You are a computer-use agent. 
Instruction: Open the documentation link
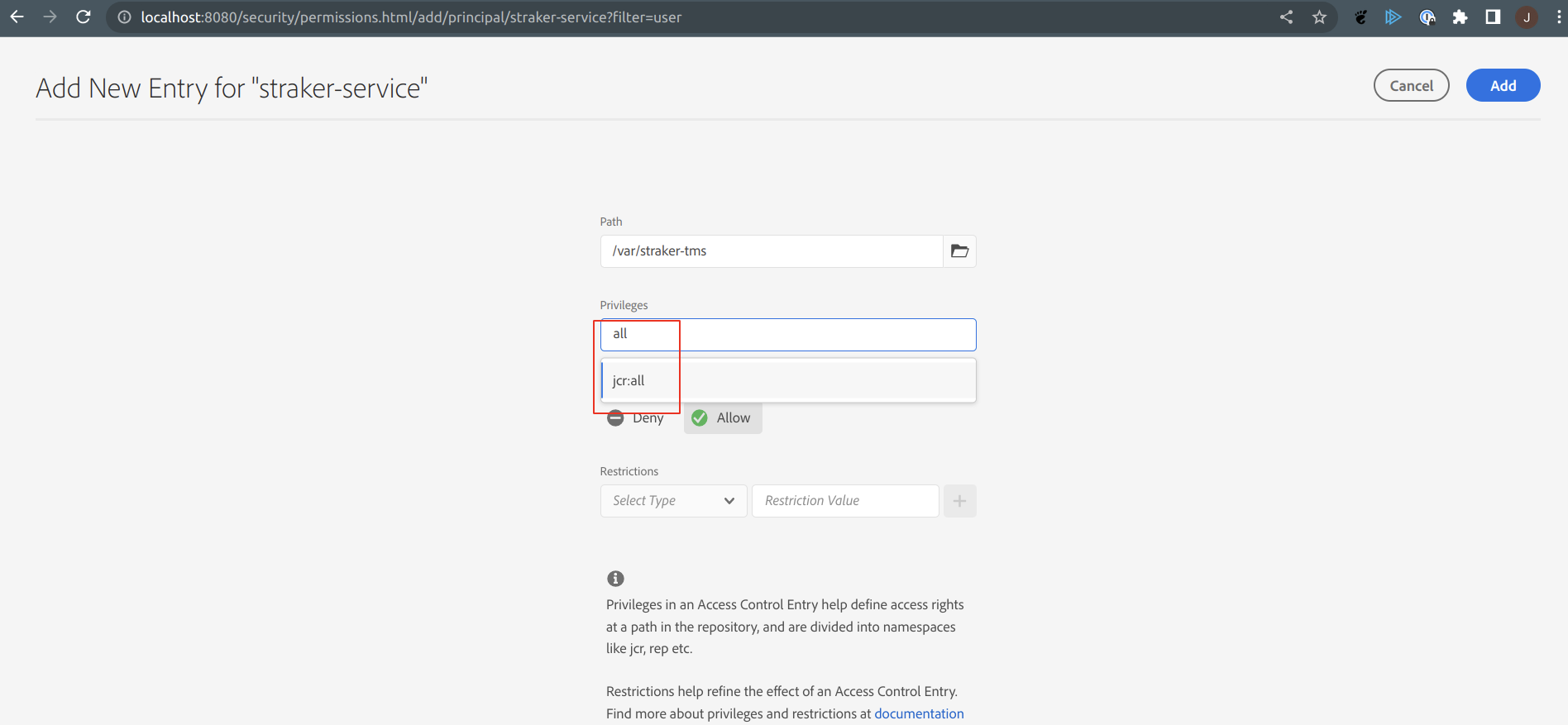pyautogui.click(x=919, y=713)
